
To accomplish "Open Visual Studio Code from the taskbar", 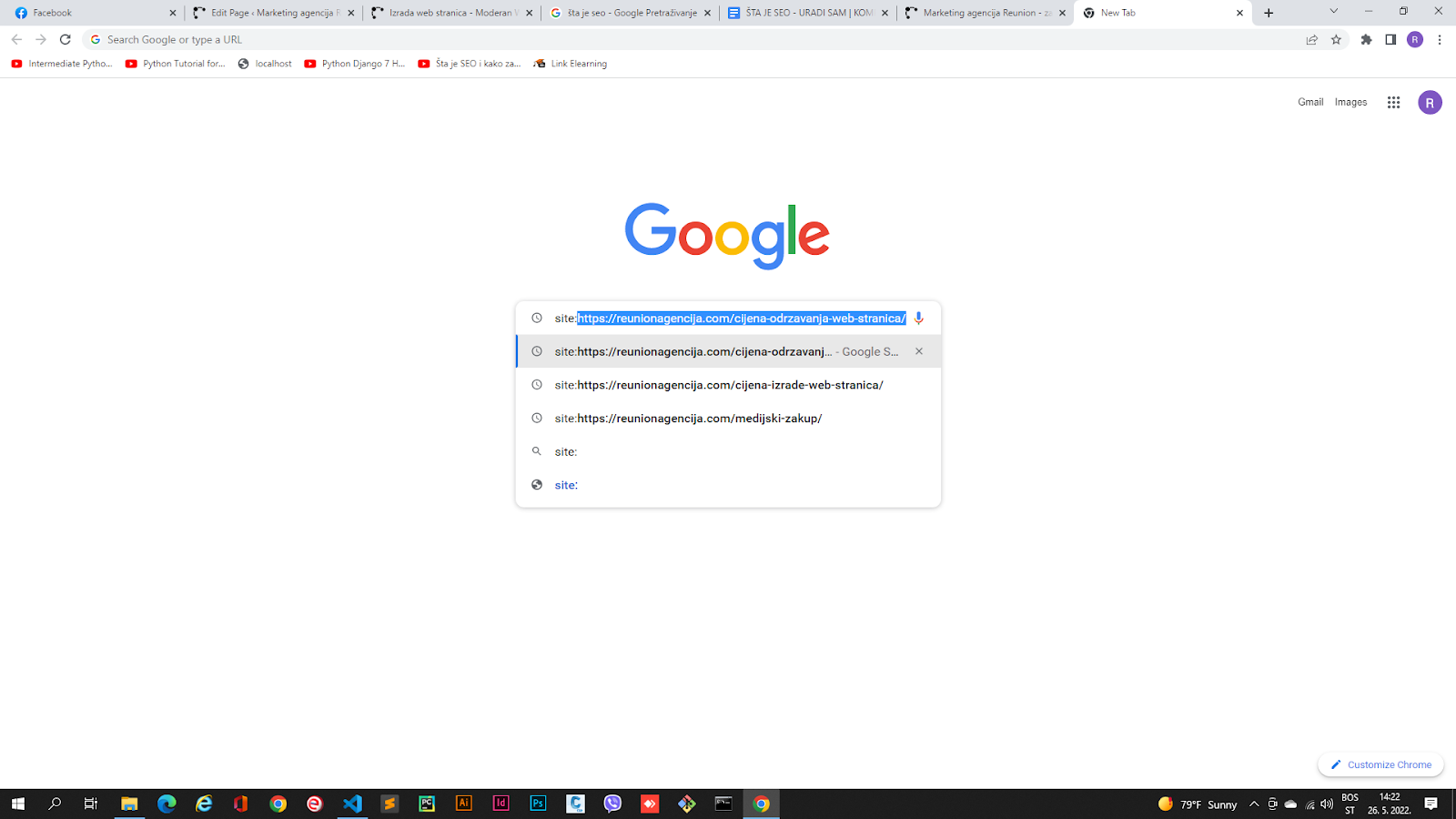I will pyautogui.click(x=352, y=804).
